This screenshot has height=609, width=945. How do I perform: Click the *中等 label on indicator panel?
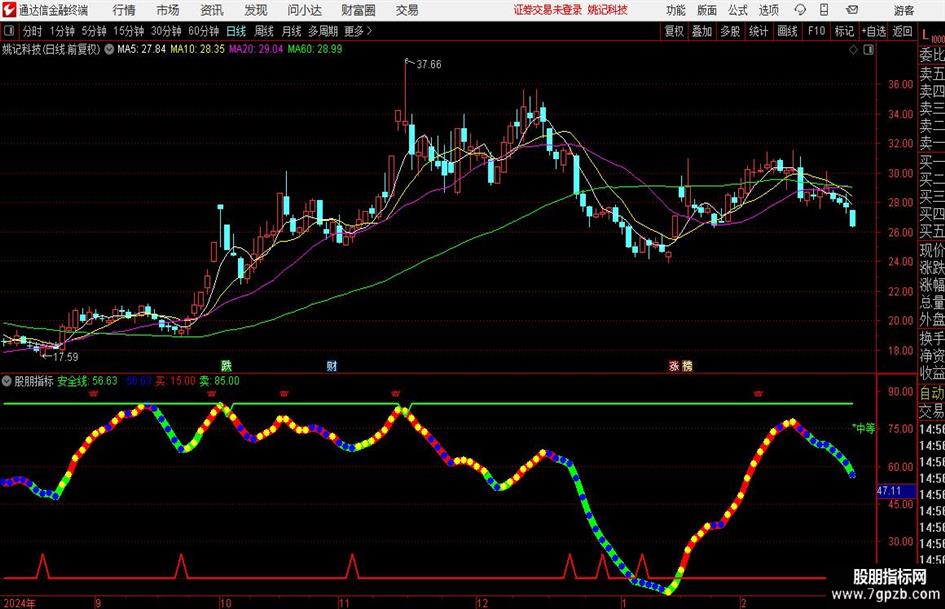click(863, 428)
